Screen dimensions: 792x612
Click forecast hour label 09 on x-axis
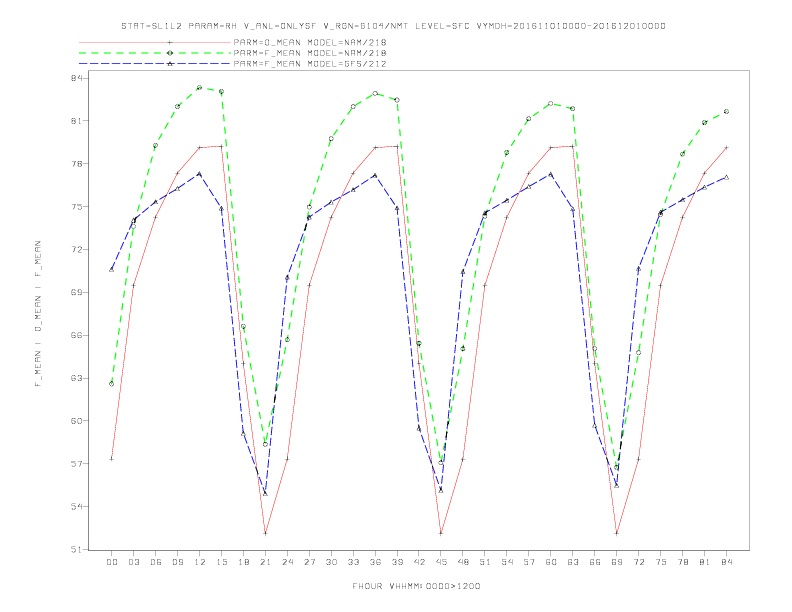[177, 562]
